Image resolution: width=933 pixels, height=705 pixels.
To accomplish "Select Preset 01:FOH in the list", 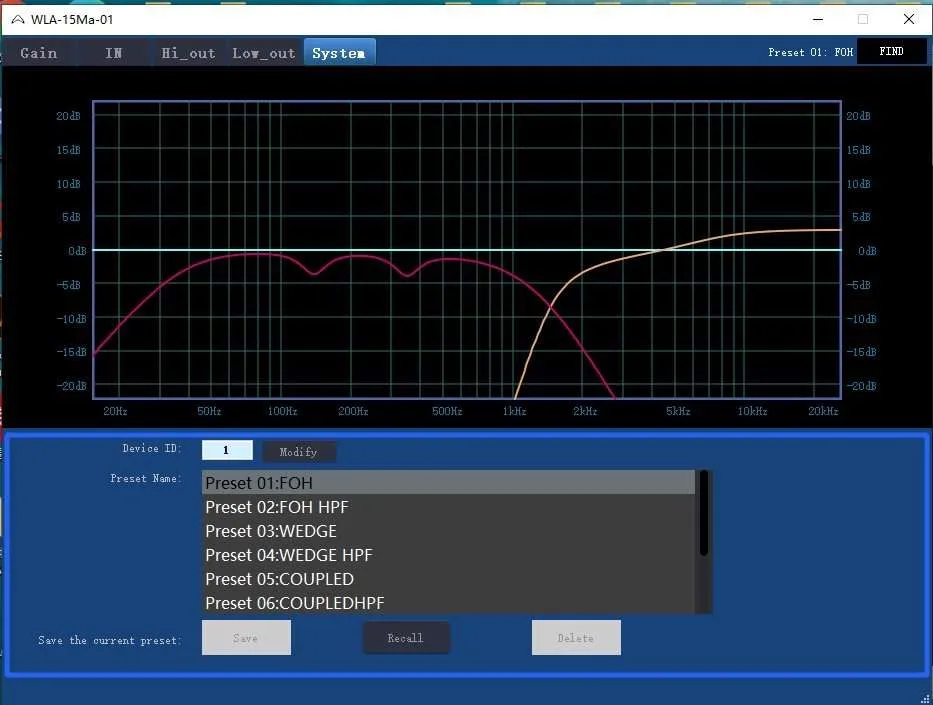I will pyautogui.click(x=448, y=482).
